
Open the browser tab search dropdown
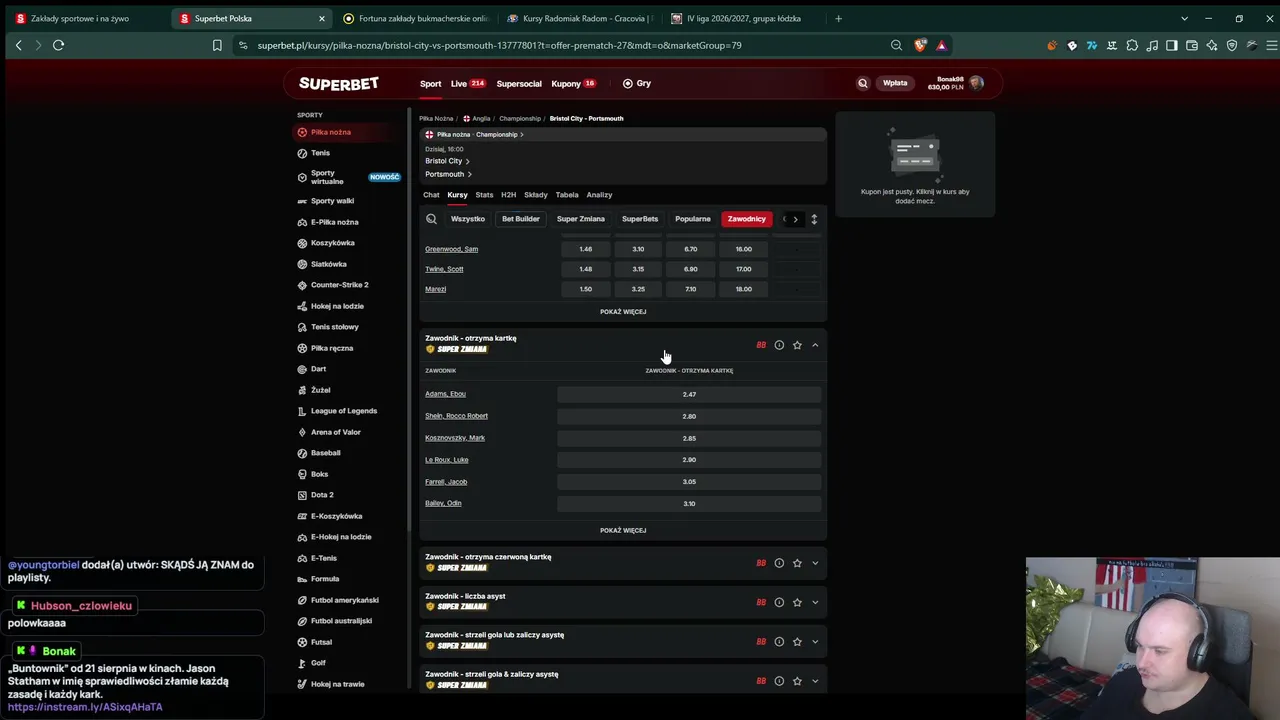[x=1185, y=18]
